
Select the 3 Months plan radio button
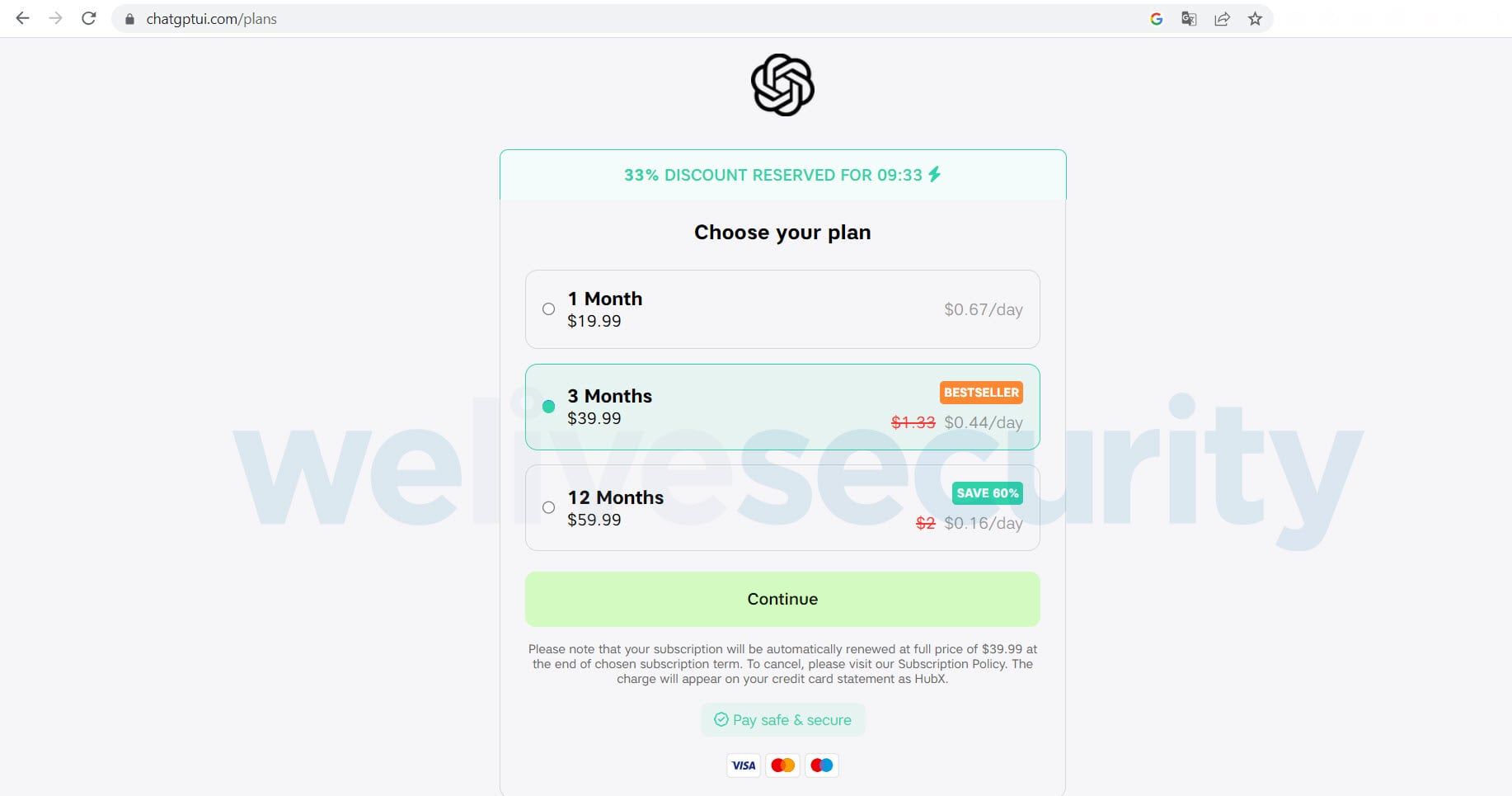point(548,407)
